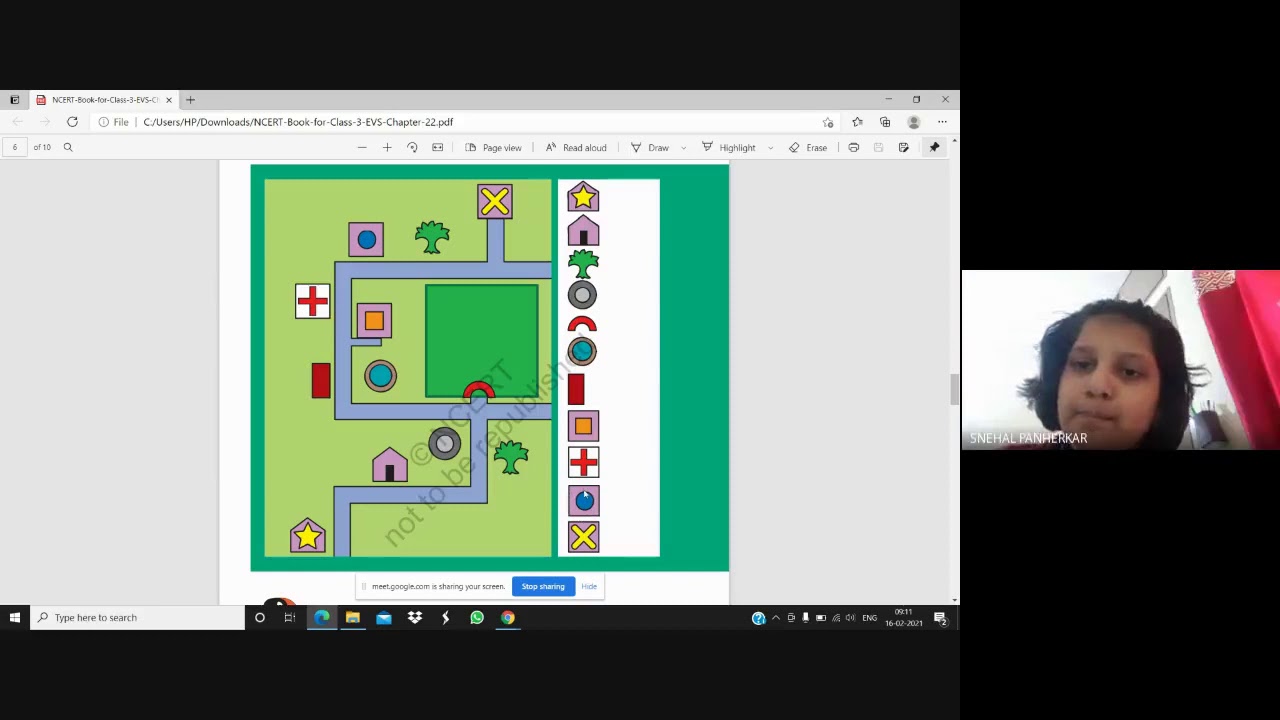Image resolution: width=1280 pixels, height=720 pixels.
Task: Click the tab actions menu icon
Action: (14, 100)
